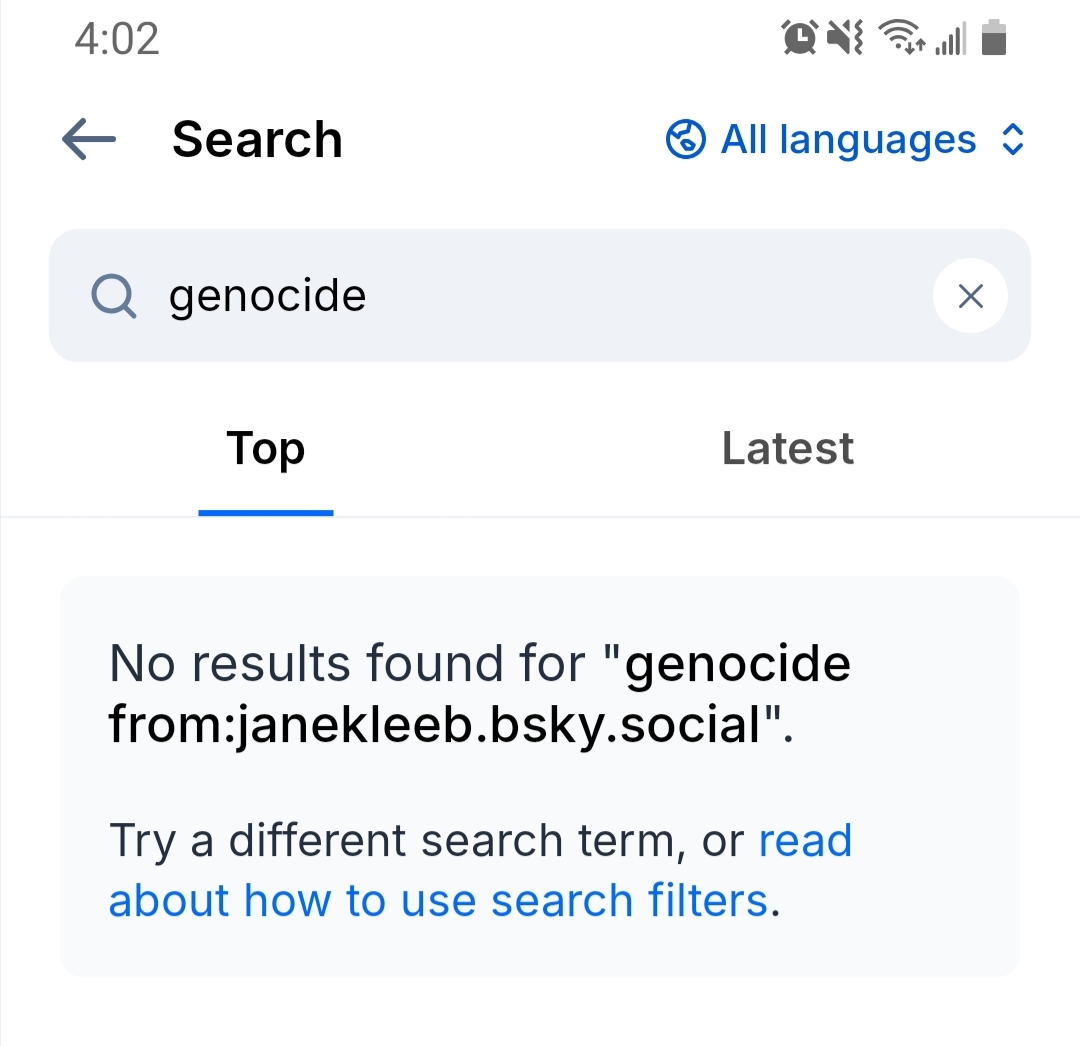Switch to the Latest tab

click(788, 448)
